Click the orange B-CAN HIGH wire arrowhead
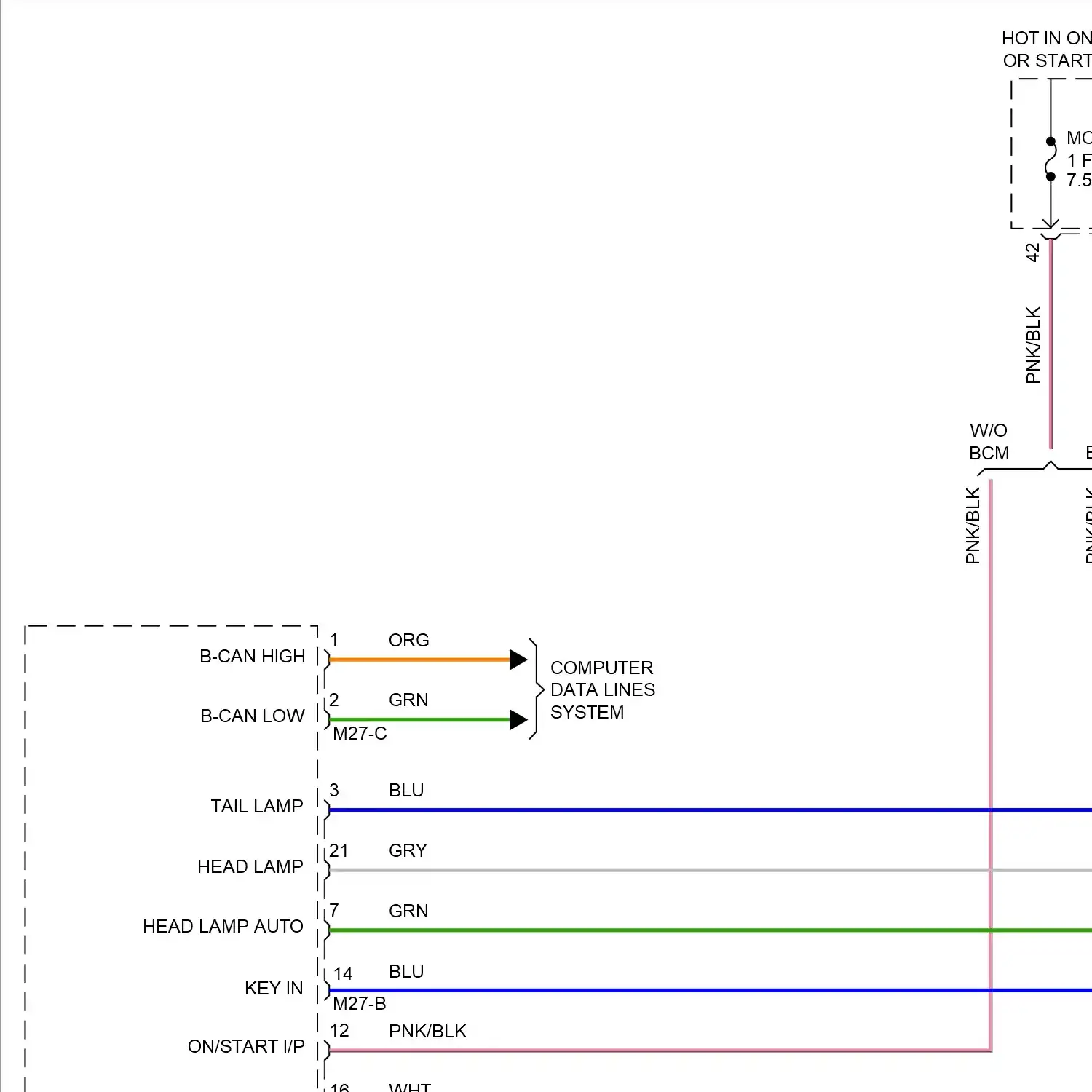 [518, 660]
